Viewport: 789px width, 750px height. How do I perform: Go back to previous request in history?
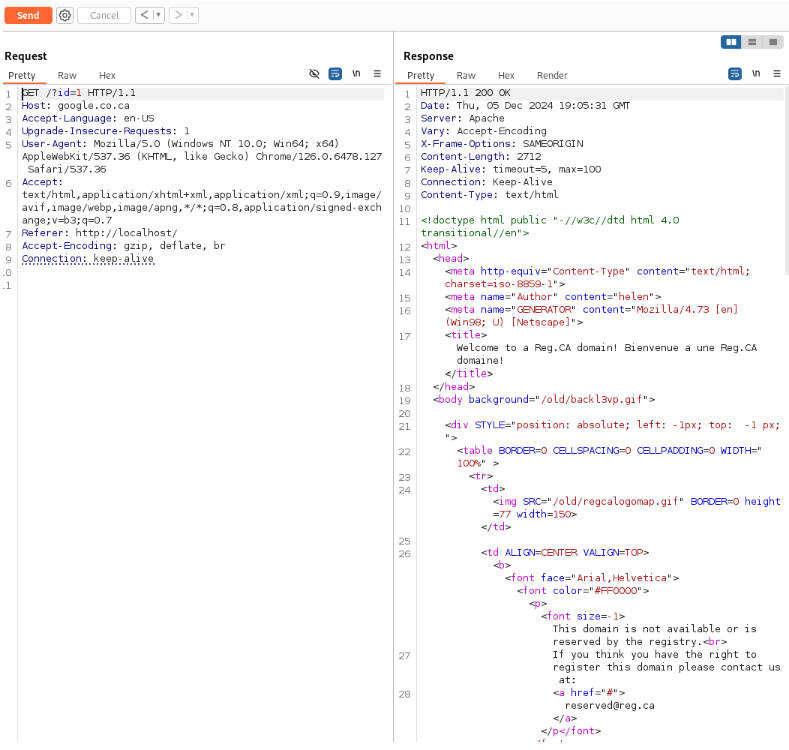click(x=144, y=15)
